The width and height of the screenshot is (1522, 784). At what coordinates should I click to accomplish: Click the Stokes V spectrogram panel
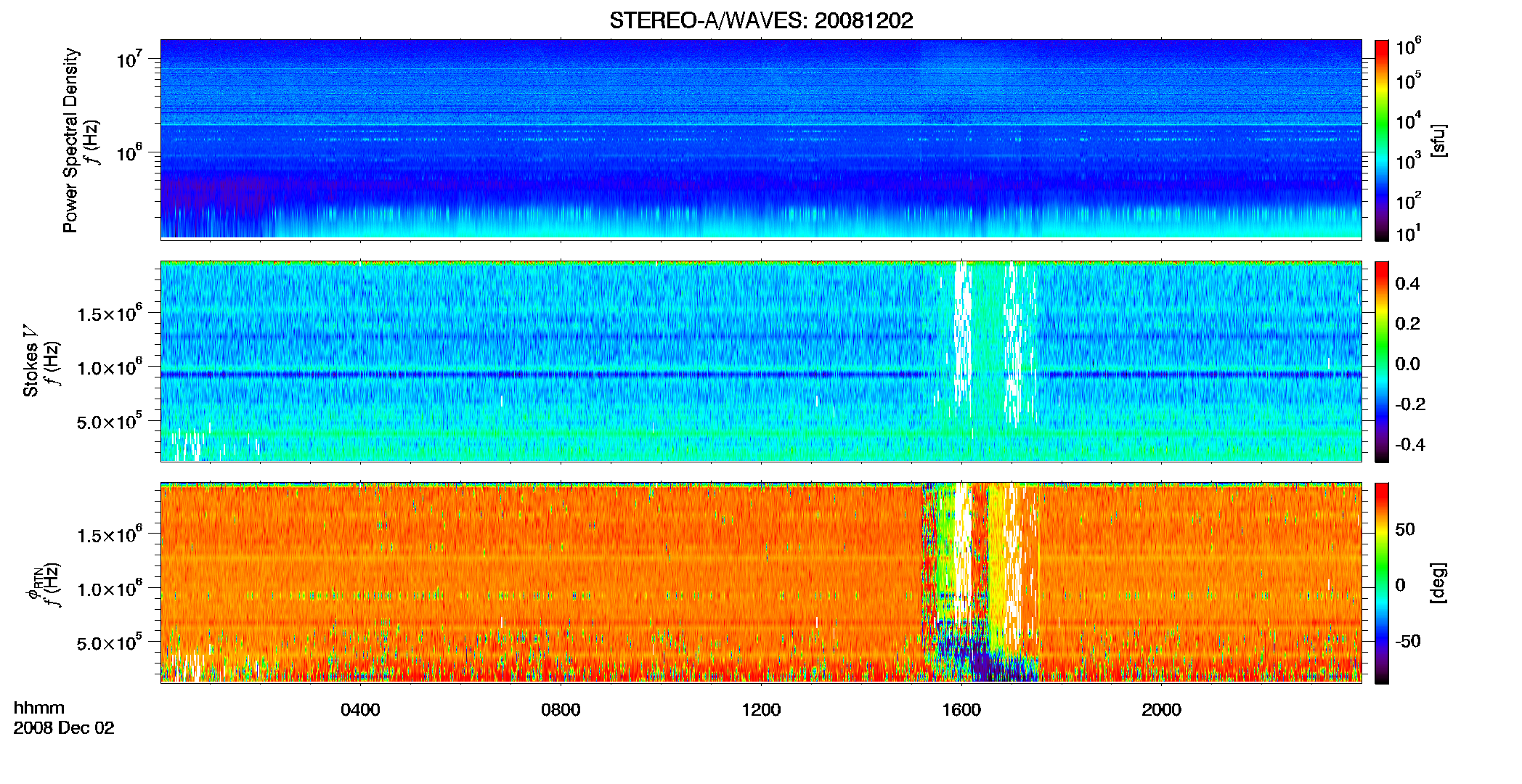761,362
